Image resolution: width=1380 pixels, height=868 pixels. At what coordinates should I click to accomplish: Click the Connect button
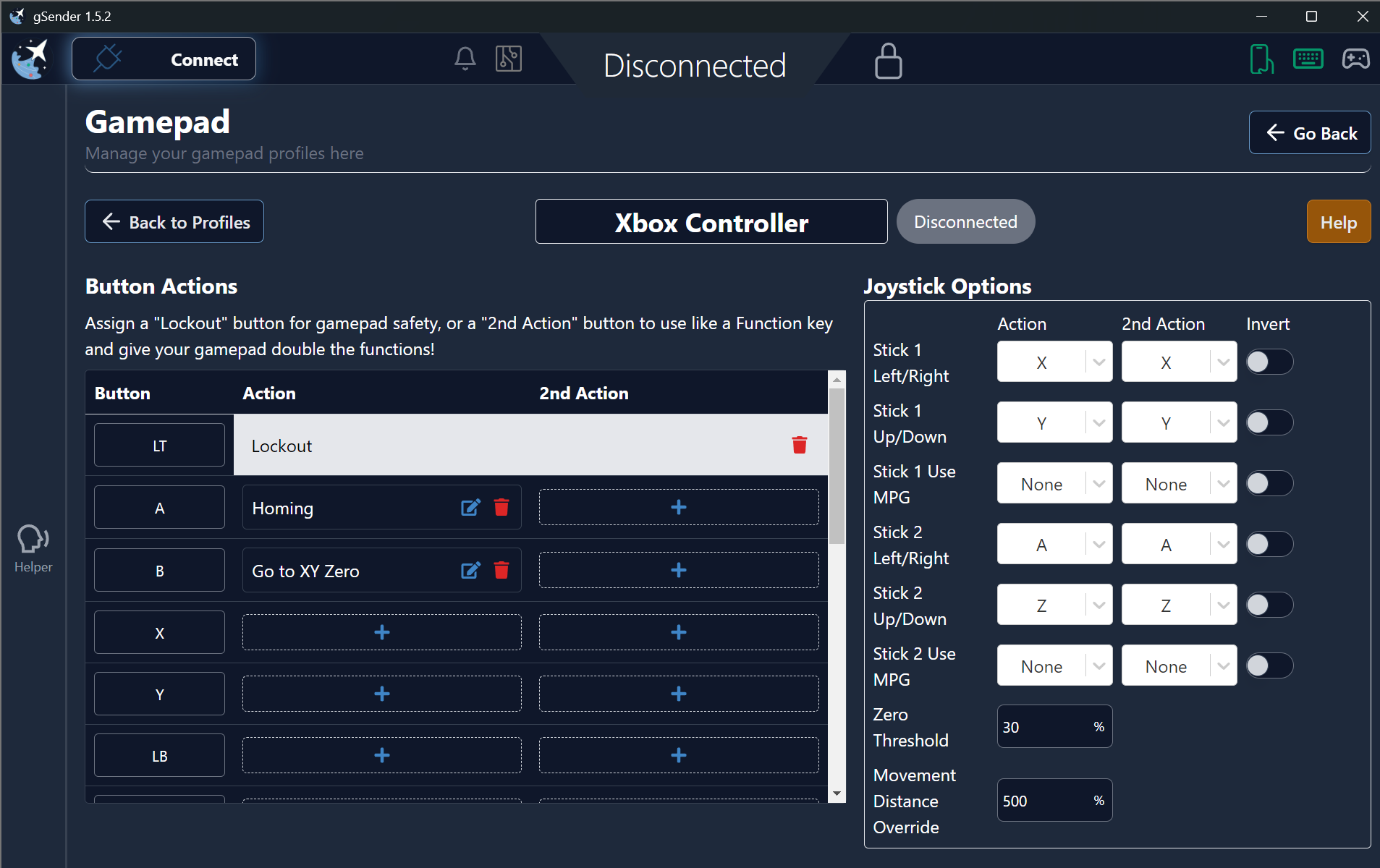click(x=164, y=59)
